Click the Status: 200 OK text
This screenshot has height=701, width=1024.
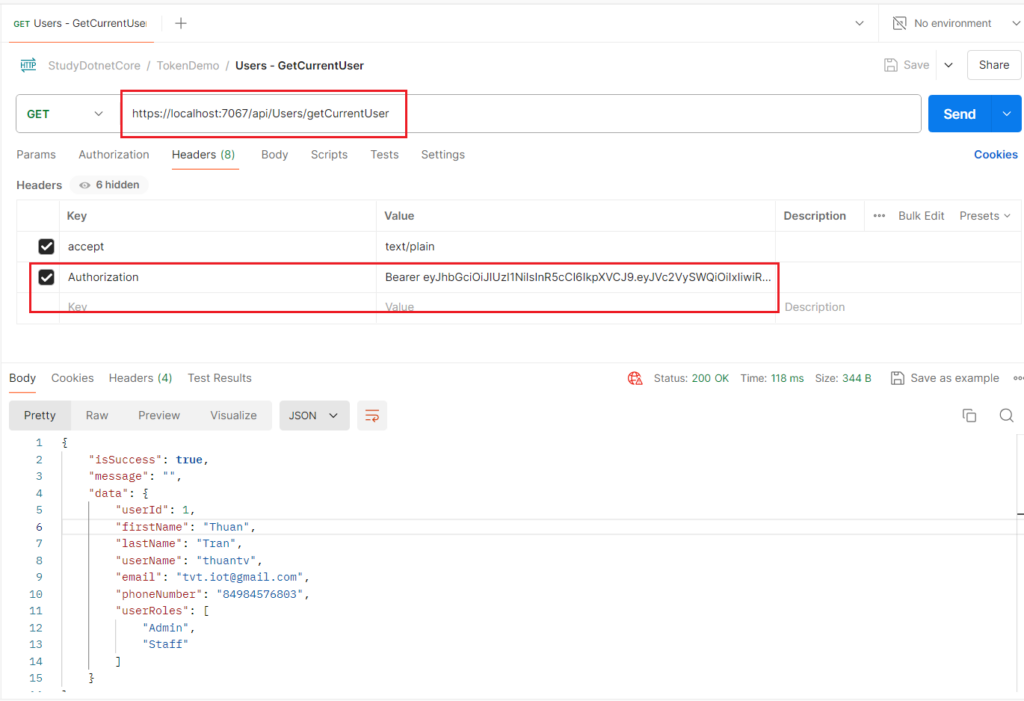click(x=691, y=378)
